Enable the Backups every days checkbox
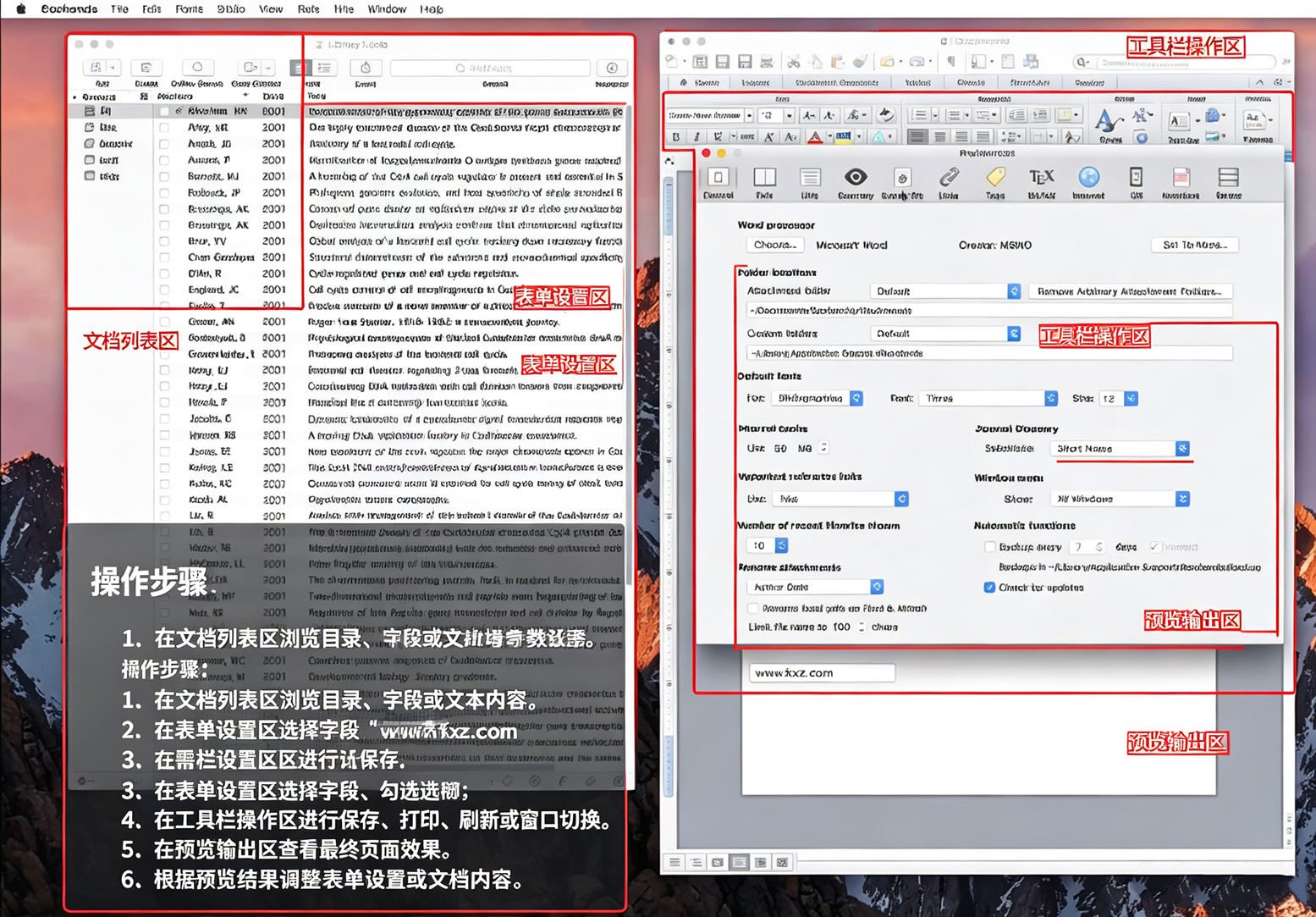The image size is (1316, 917). pos(988,547)
